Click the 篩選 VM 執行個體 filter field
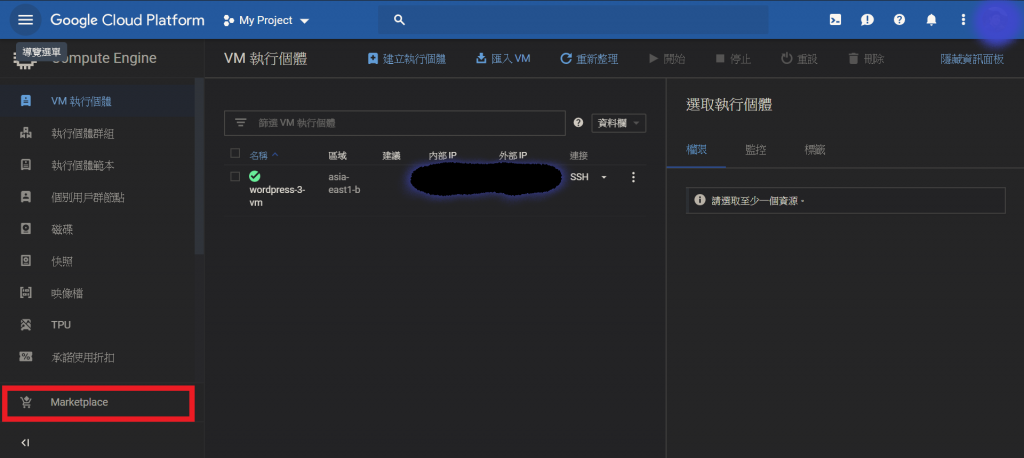The width and height of the screenshot is (1024, 458). (394, 123)
